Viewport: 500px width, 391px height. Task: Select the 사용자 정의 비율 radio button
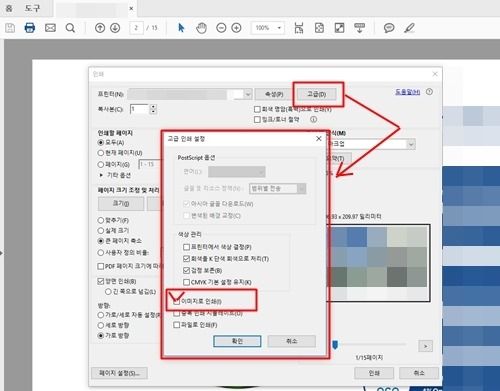click(101, 253)
